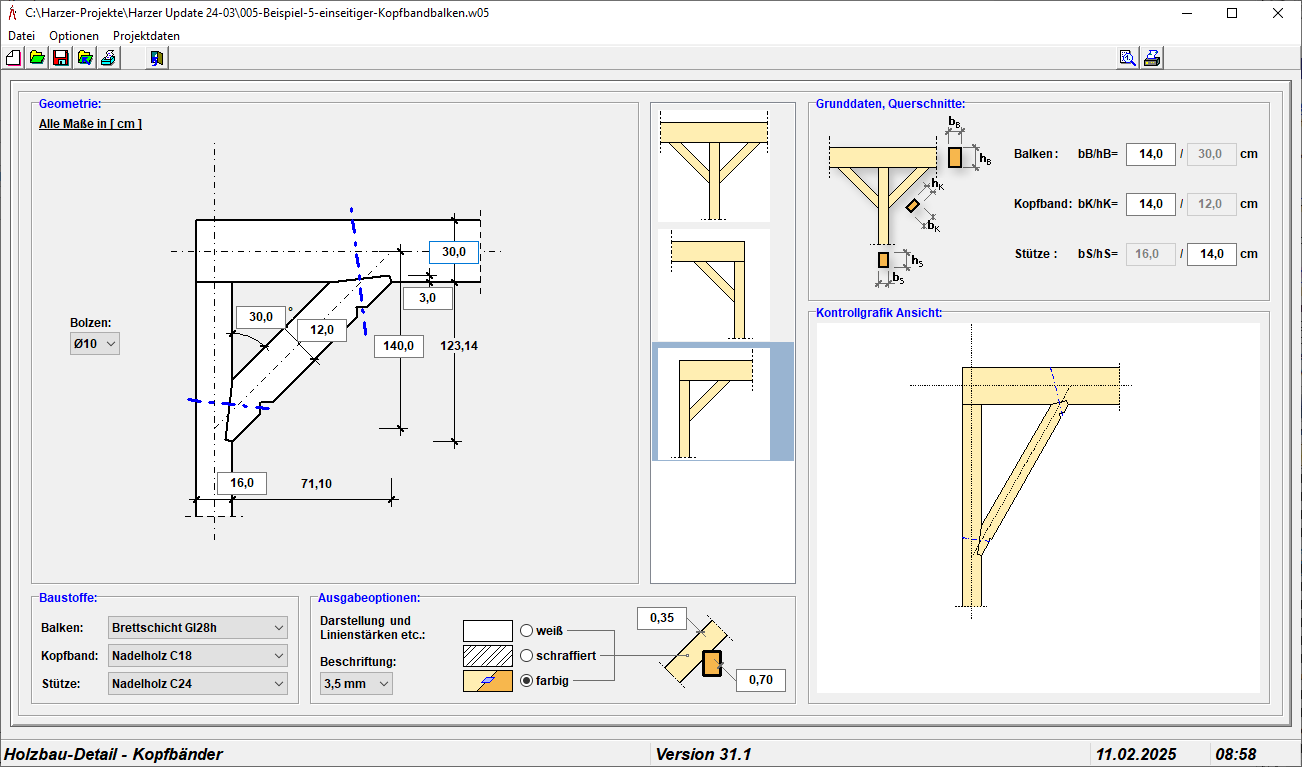Image resolution: width=1302 pixels, height=767 pixels.
Task: Click the folder icon with blue arrow
Action: [85, 58]
